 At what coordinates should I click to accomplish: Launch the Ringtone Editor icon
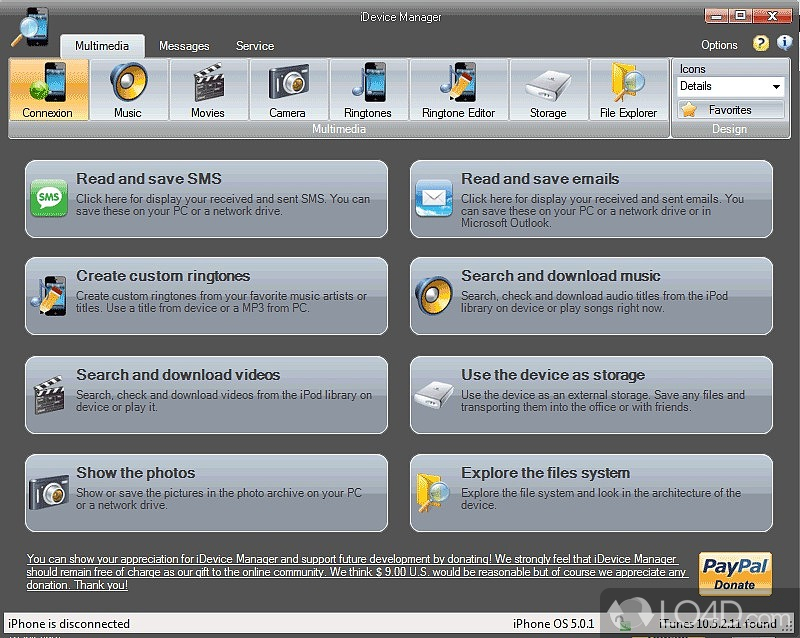458,90
